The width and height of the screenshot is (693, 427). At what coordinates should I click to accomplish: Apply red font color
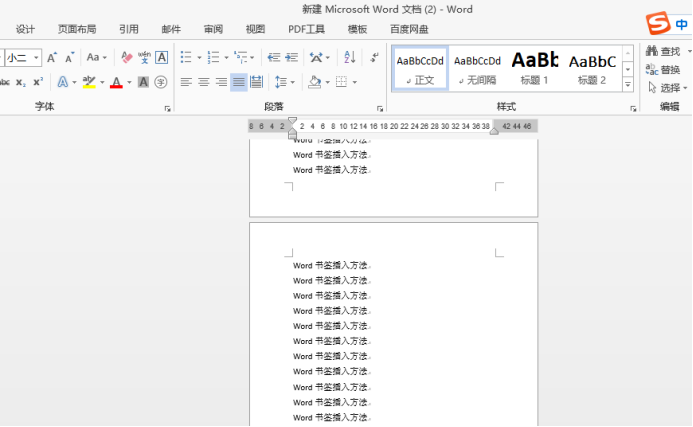tap(116, 82)
